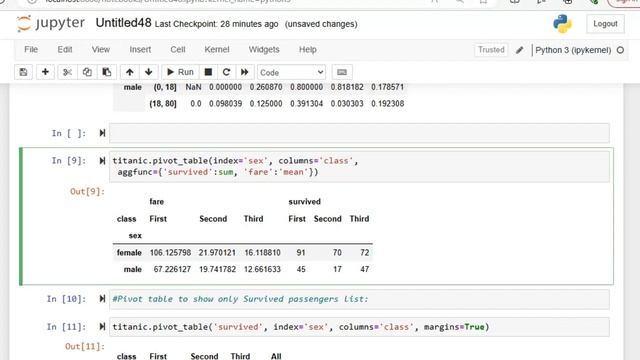Click the value 19.741782
640x360 pixels.
click(x=218, y=269)
